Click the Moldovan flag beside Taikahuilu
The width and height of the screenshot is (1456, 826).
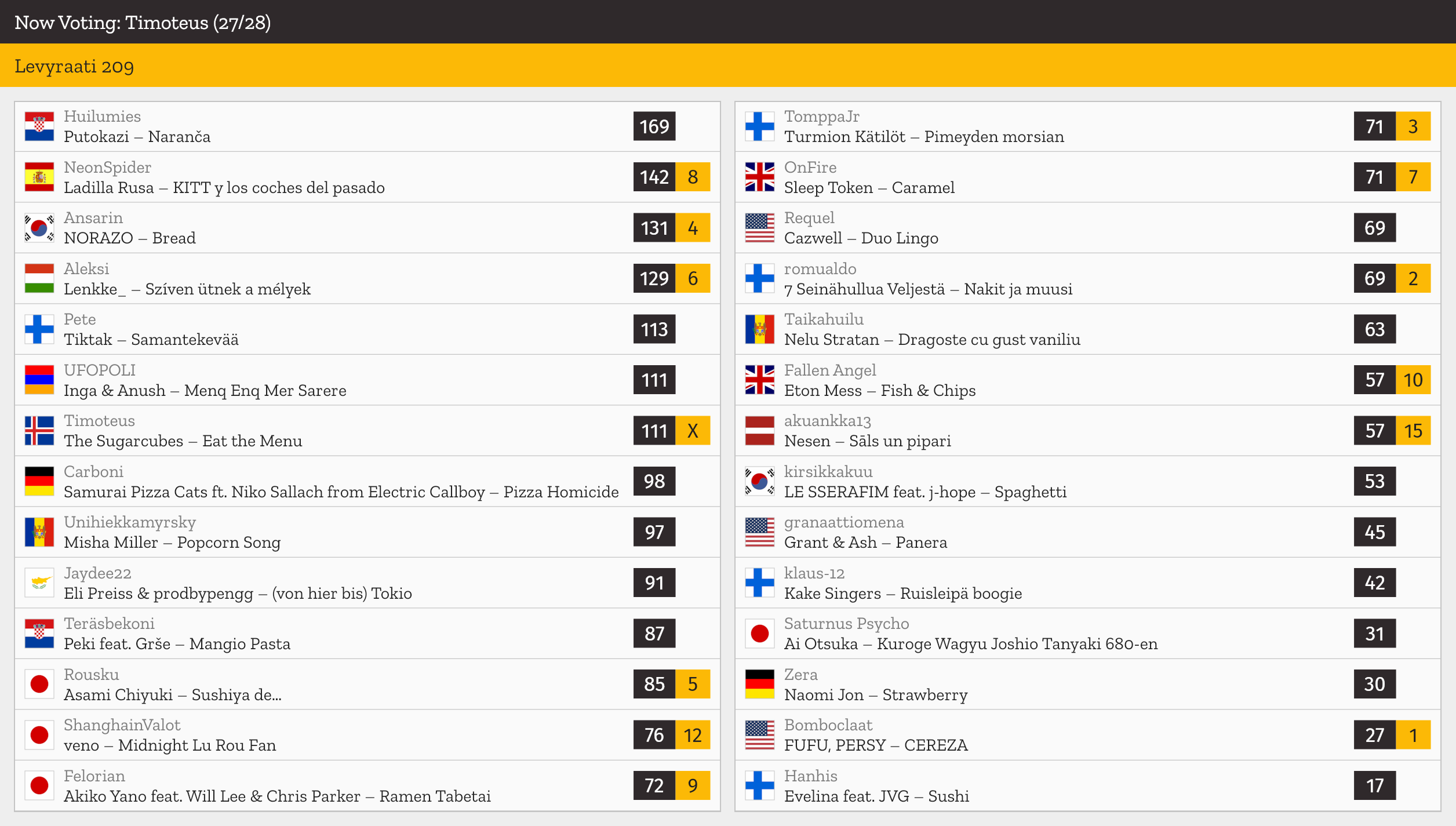click(760, 329)
